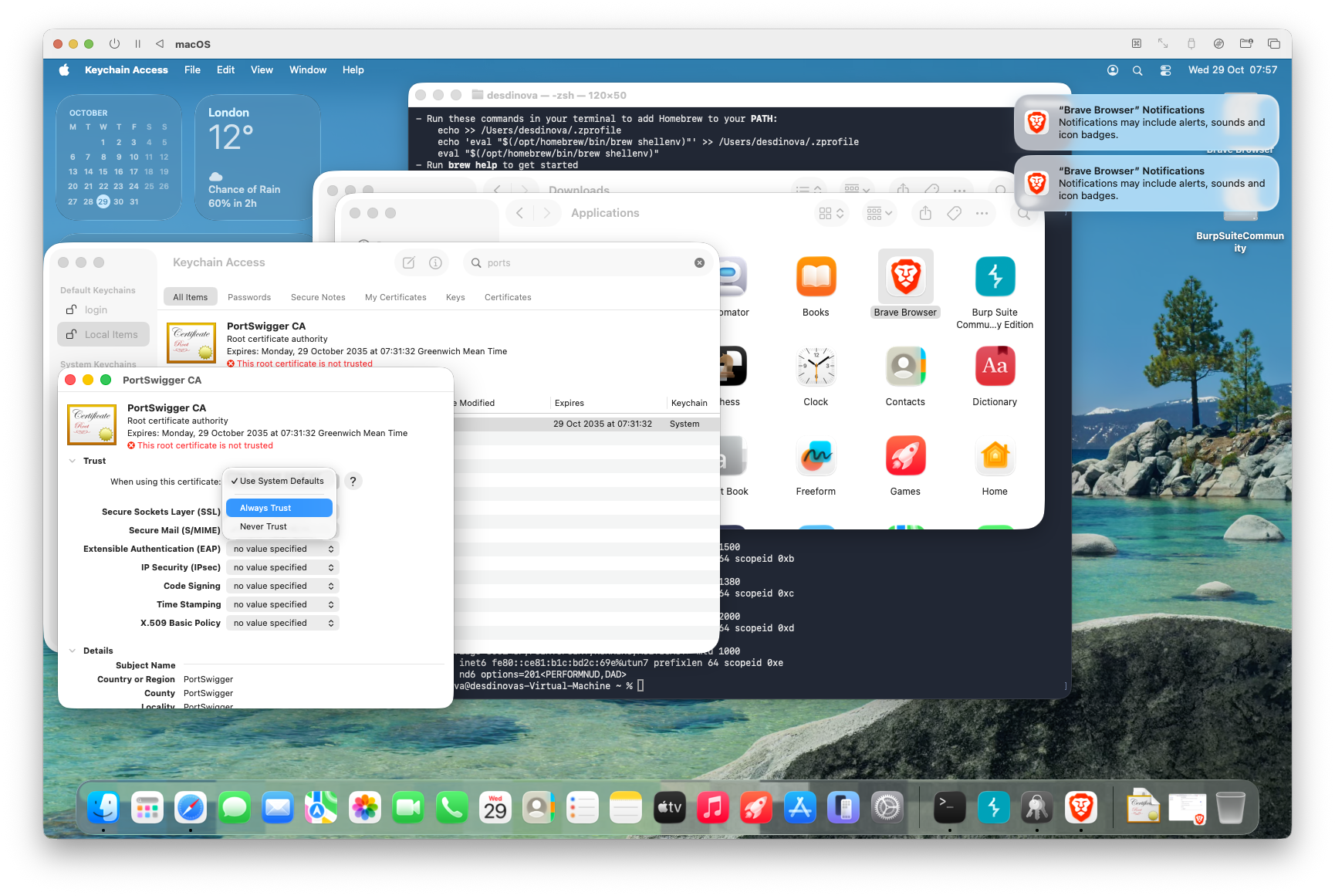Collapse the Trust section disclosure triangle

pos(73,461)
